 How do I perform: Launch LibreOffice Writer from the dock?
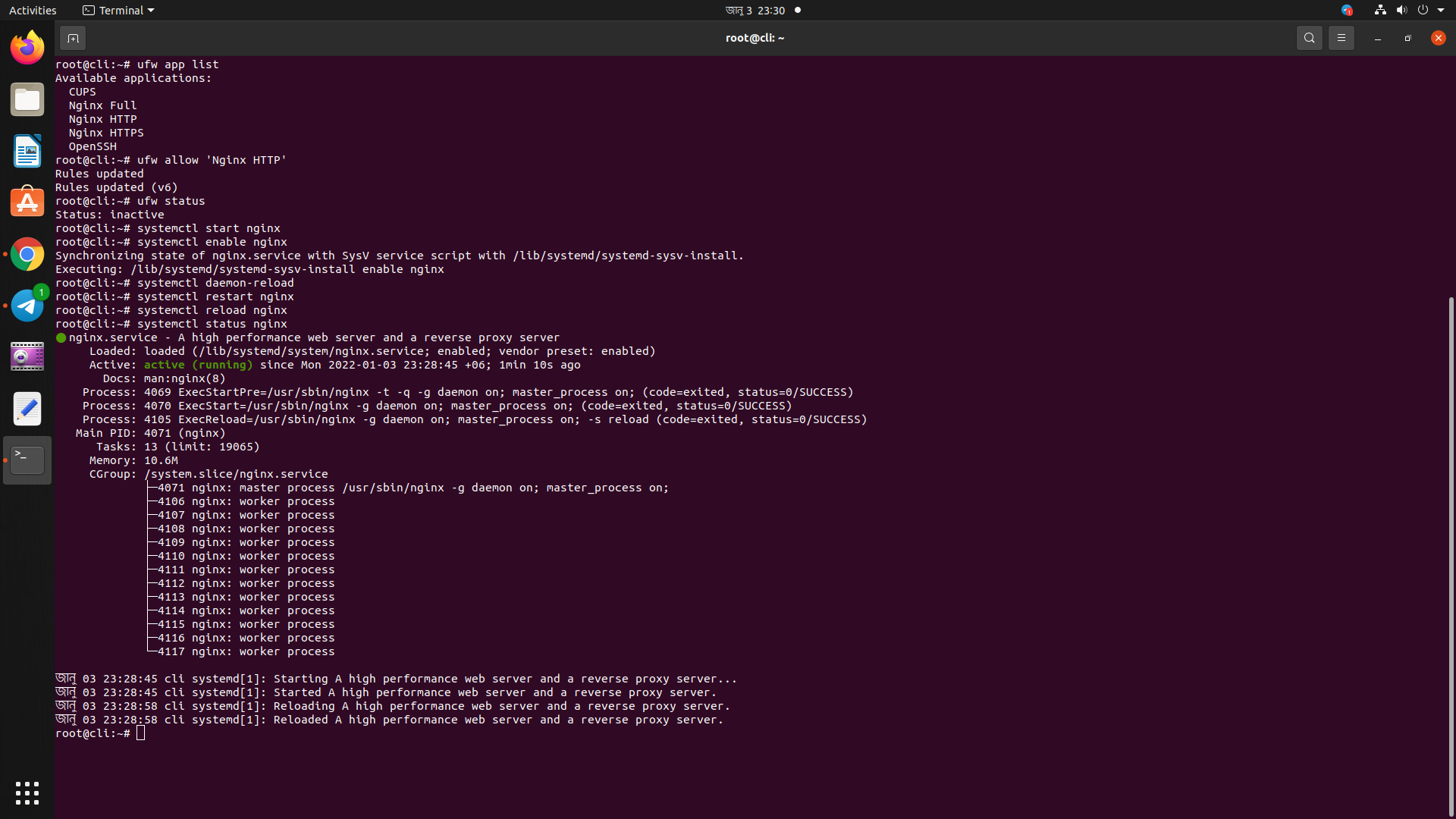(x=27, y=151)
